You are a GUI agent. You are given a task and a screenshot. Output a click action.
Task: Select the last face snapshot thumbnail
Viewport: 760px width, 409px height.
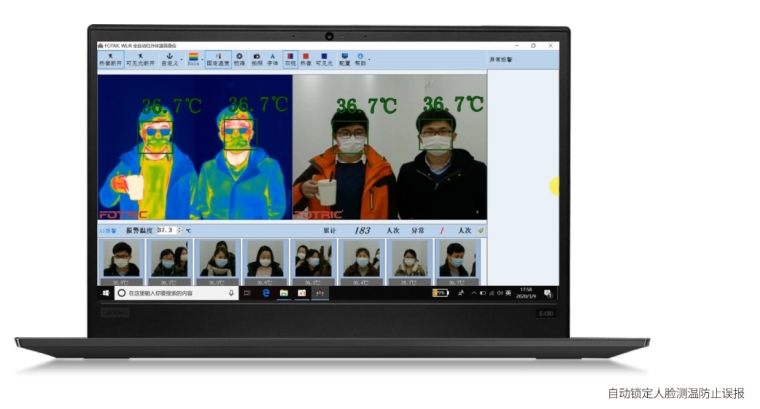tap(456, 260)
